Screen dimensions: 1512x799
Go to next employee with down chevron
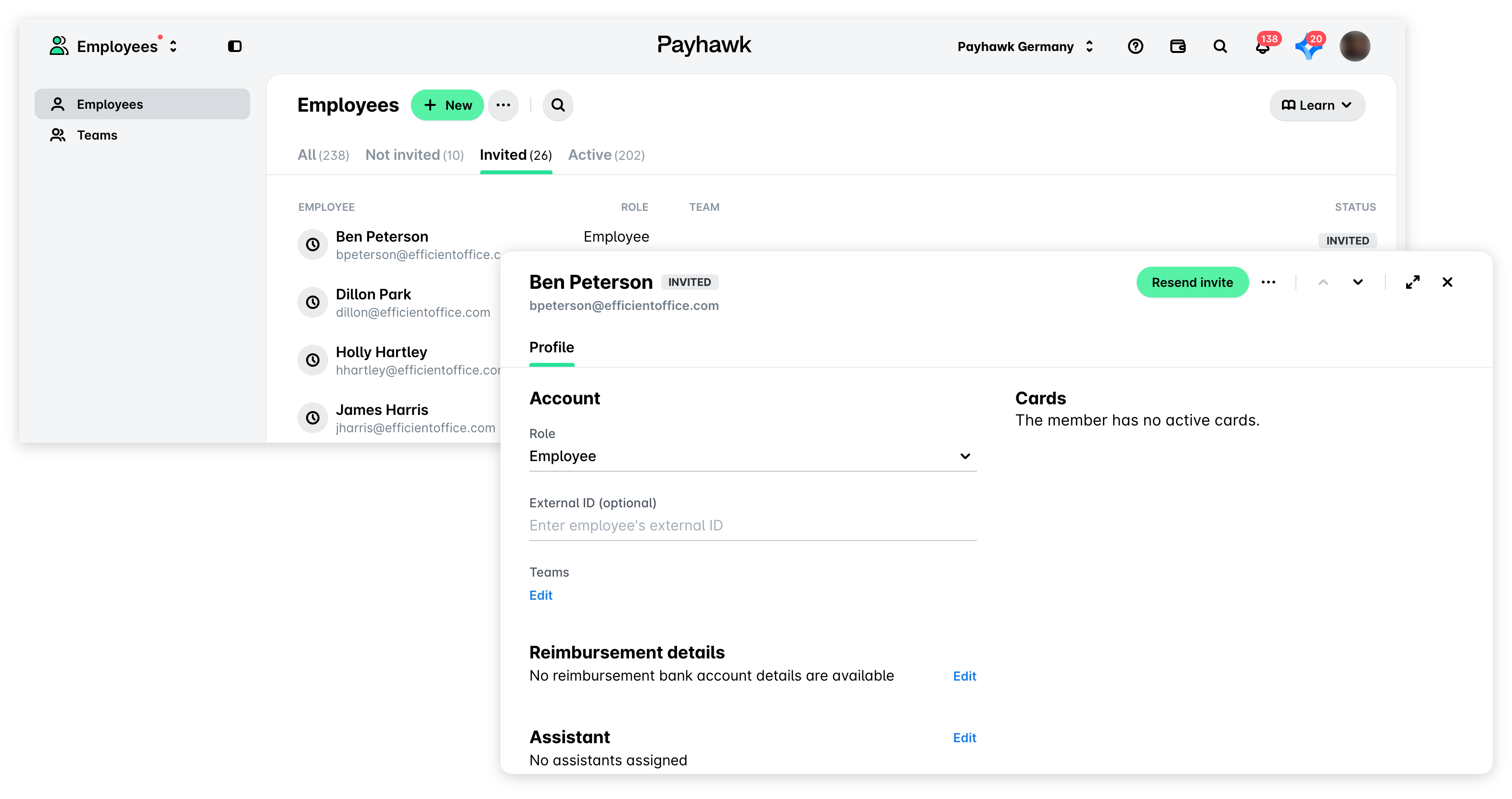click(x=1358, y=283)
